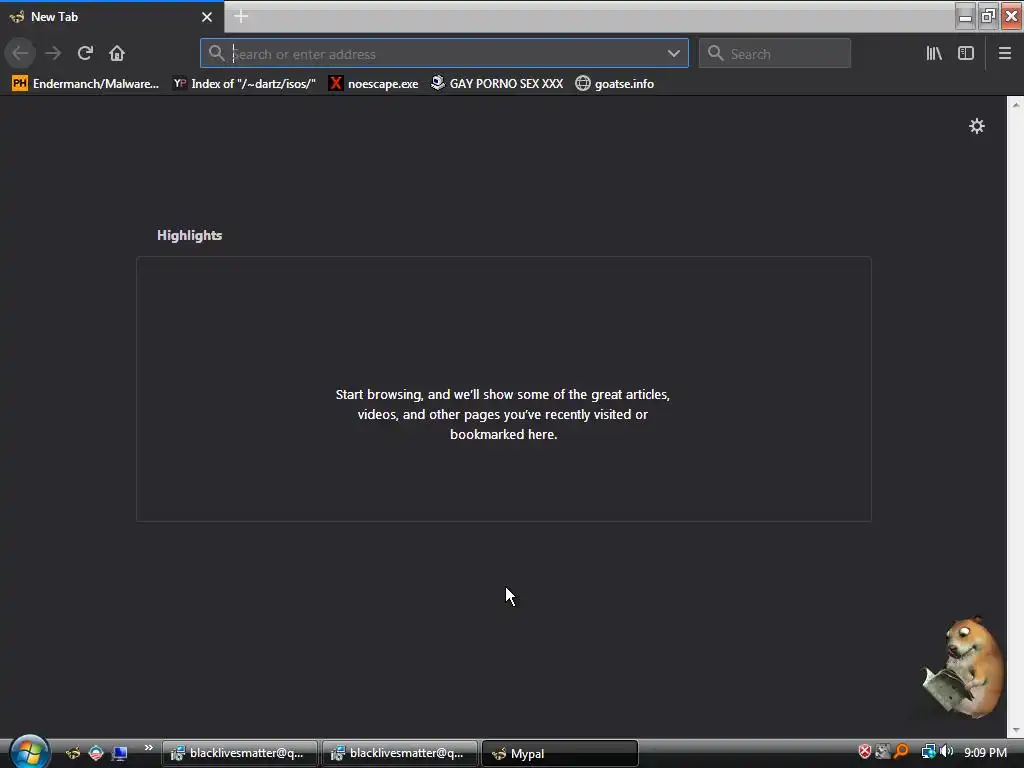1024x768 pixels.
Task: Open the Index of /~dartz/isos/ bookmark
Action: [x=244, y=84]
